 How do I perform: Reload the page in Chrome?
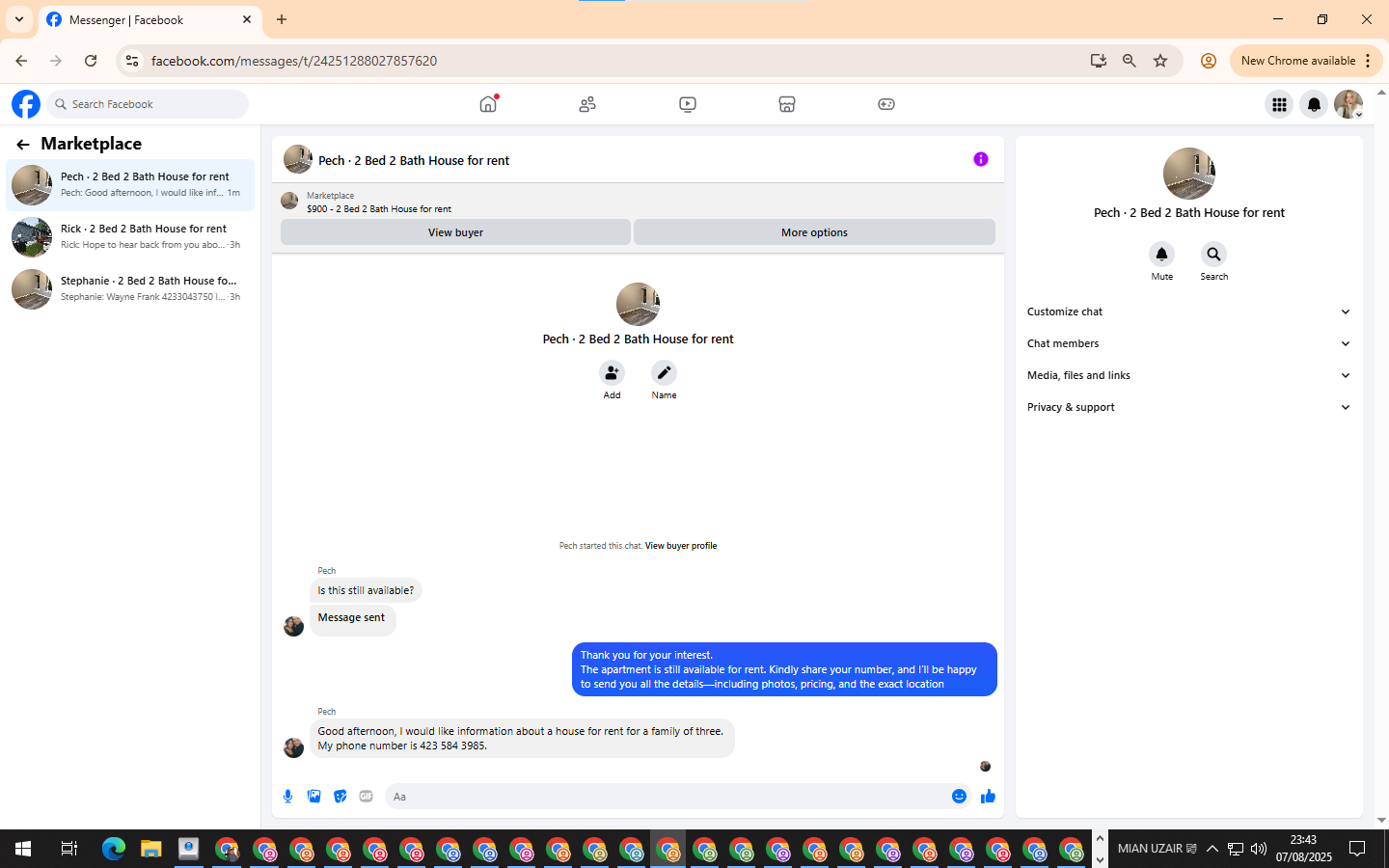[91, 61]
